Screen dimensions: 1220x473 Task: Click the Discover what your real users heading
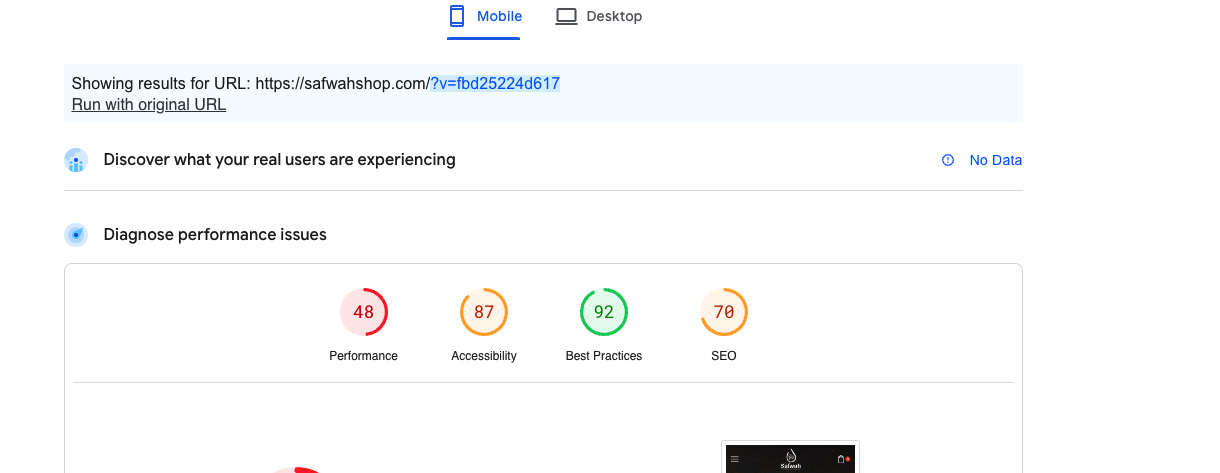280,159
